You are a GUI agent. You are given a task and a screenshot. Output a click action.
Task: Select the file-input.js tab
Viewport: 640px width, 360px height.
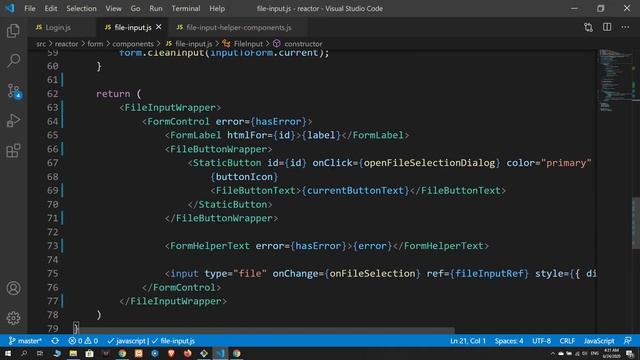pyautogui.click(x=133, y=27)
